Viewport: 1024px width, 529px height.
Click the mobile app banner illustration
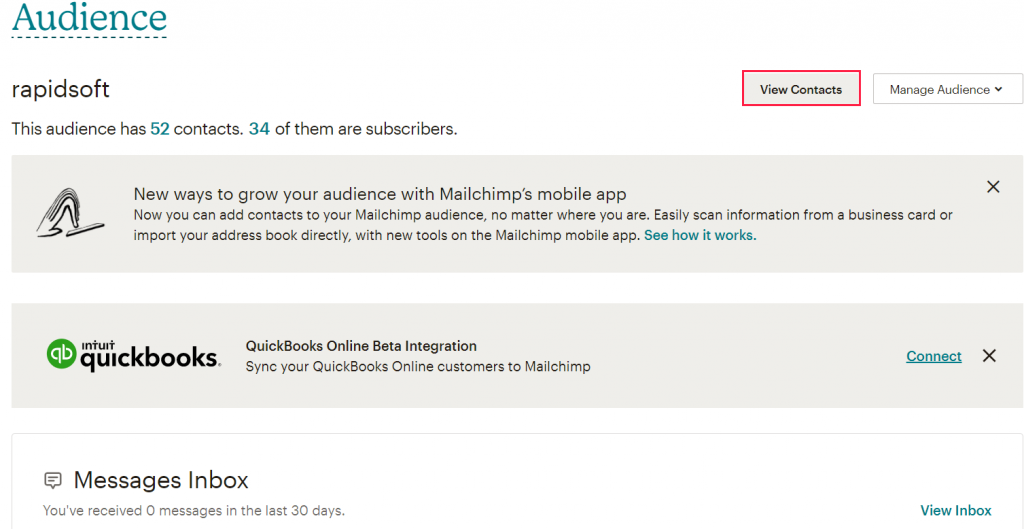pyautogui.click(x=70, y=212)
